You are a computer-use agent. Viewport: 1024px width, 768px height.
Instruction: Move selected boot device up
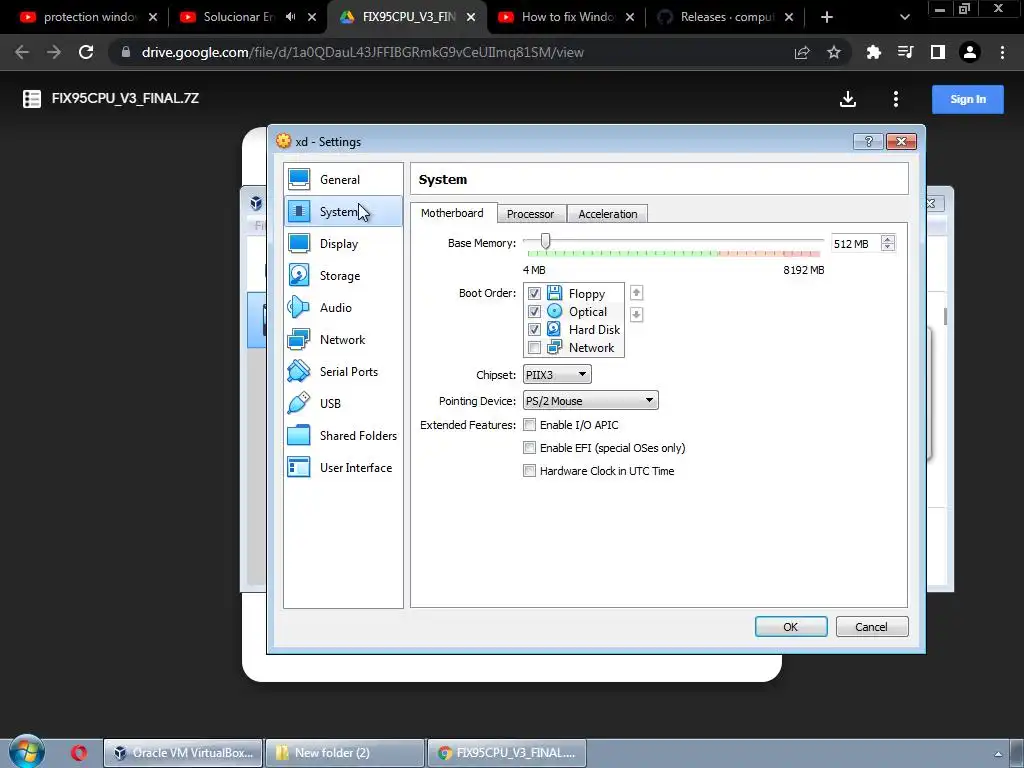pos(636,293)
